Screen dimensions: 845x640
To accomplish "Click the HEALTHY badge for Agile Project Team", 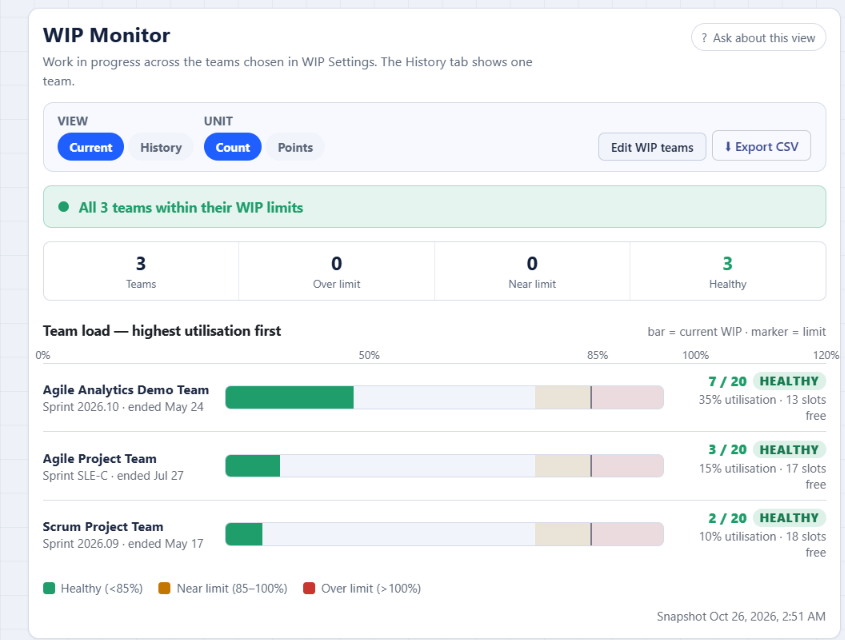I will tap(789, 449).
